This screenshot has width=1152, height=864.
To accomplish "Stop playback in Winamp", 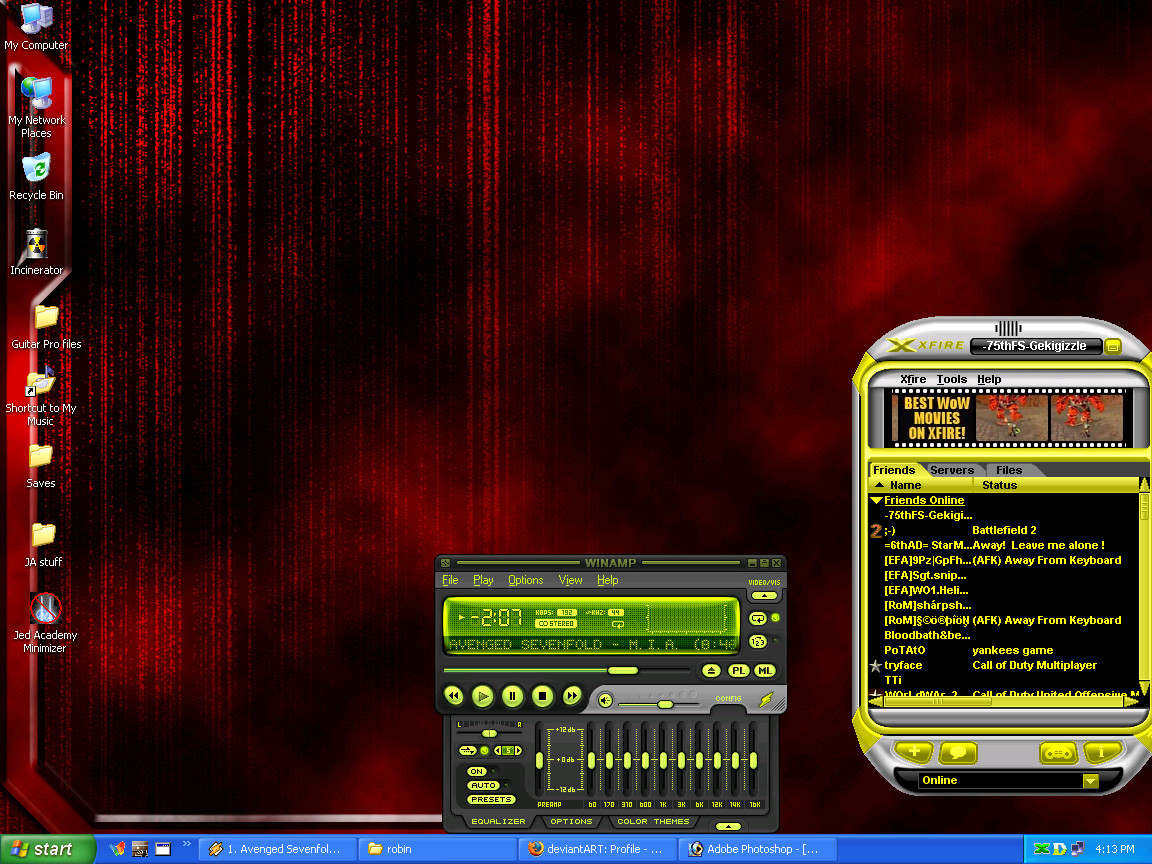I will [x=542, y=695].
